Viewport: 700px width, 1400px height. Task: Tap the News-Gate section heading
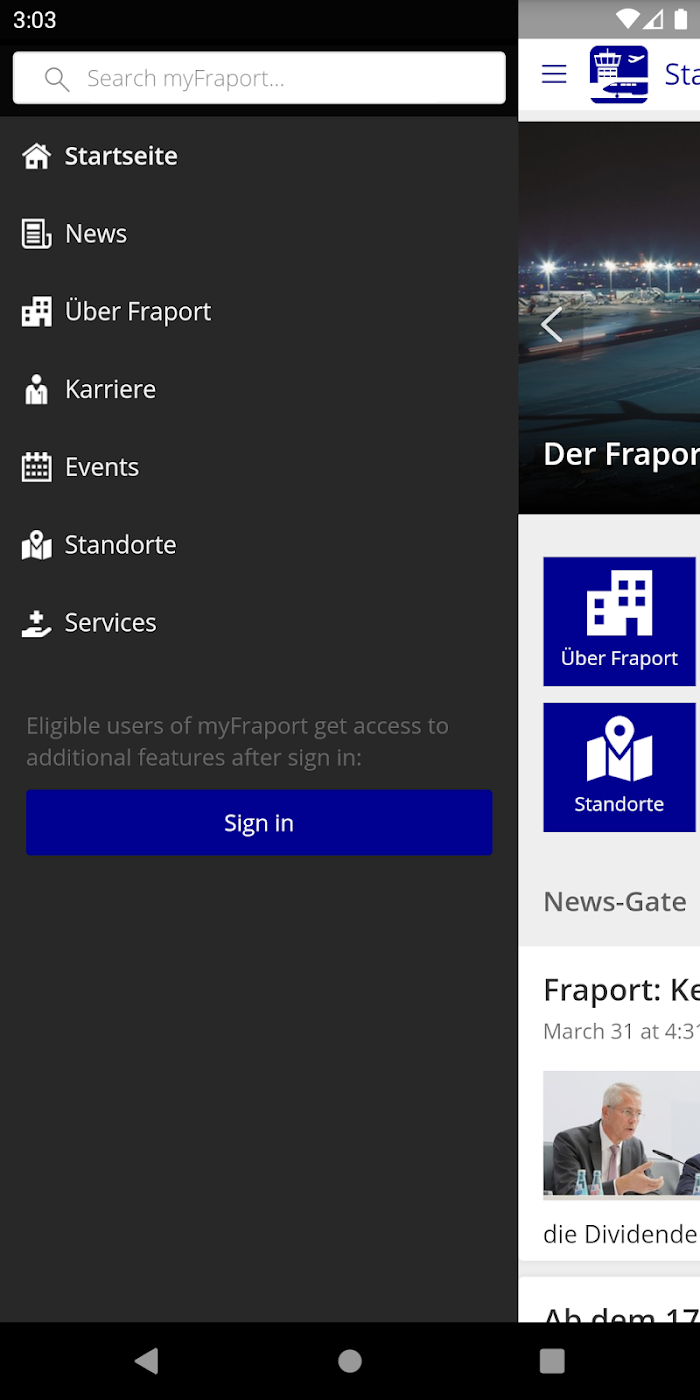[x=615, y=901]
